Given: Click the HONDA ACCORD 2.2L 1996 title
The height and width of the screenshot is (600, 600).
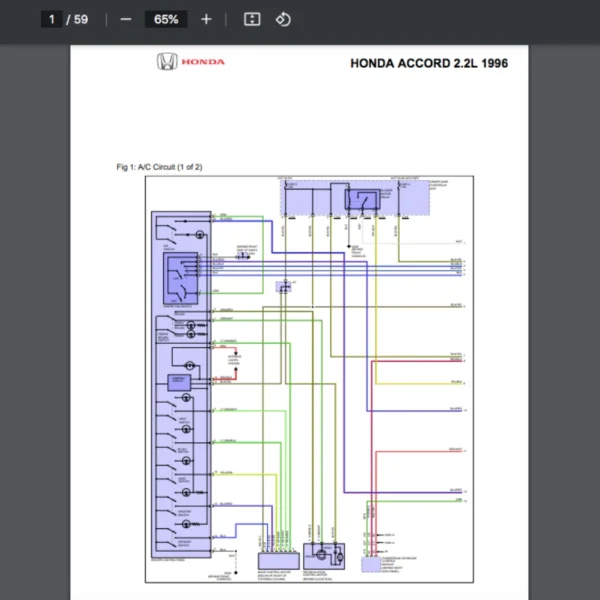Looking at the screenshot, I should pyautogui.click(x=429, y=63).
